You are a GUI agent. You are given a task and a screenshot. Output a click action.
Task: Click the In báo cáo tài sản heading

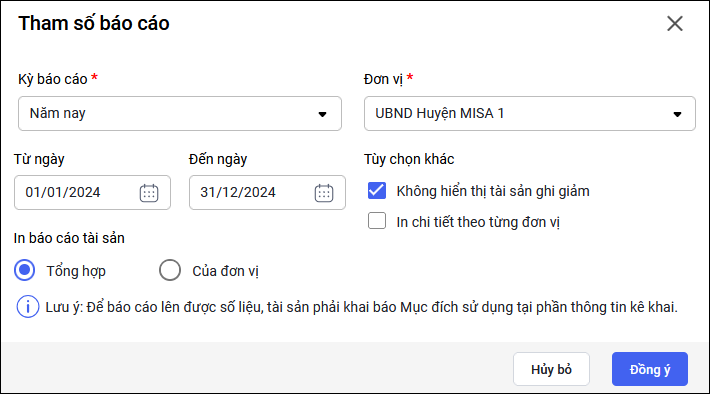(x=69, y=238)
